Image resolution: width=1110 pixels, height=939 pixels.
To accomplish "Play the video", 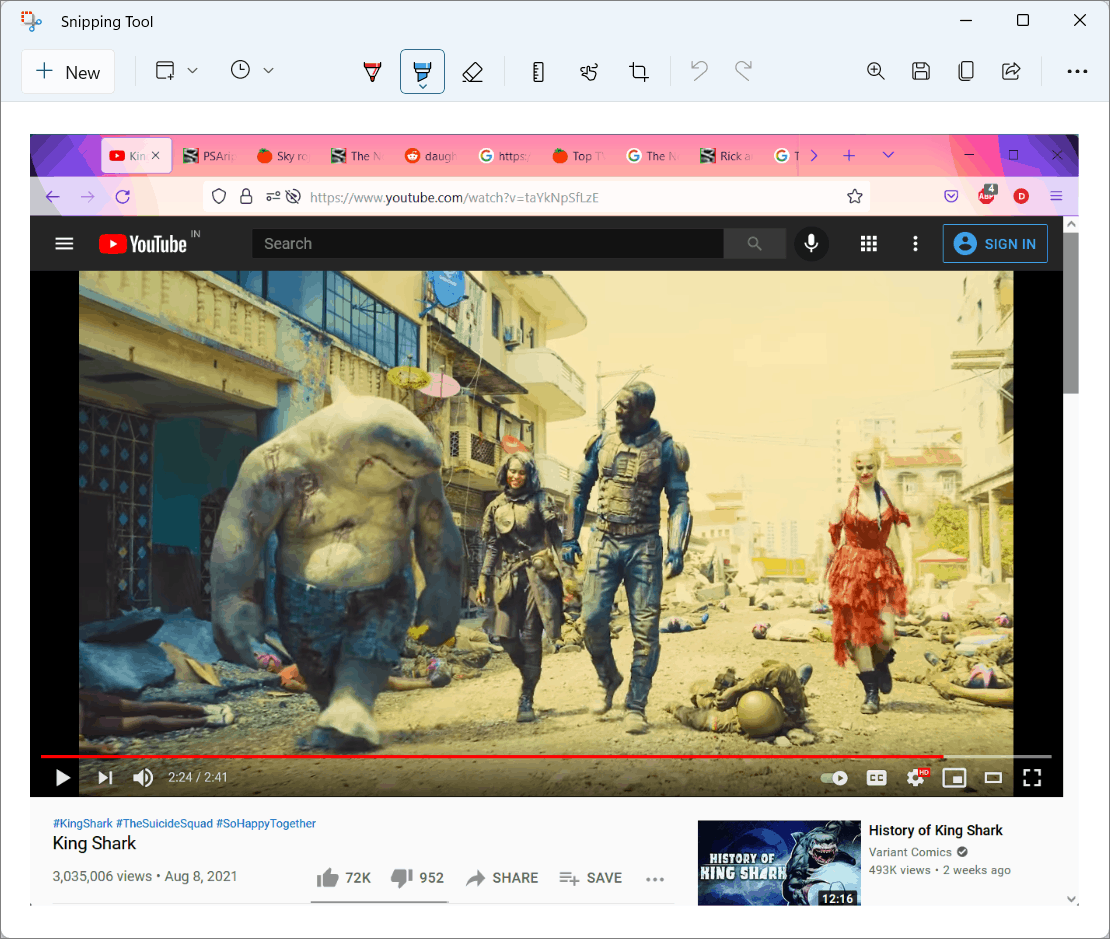I will (x=62, y=778).
